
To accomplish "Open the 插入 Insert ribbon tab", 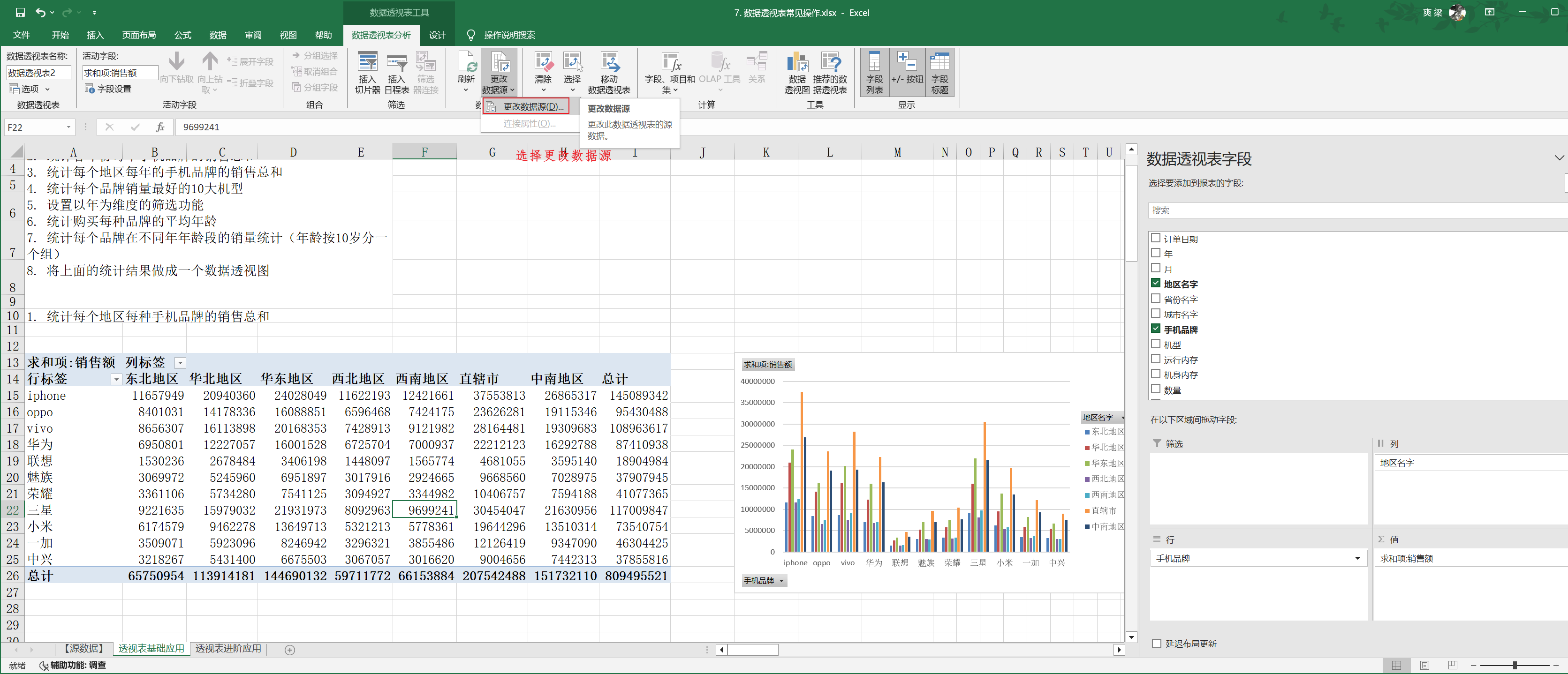I will point(96,35).
